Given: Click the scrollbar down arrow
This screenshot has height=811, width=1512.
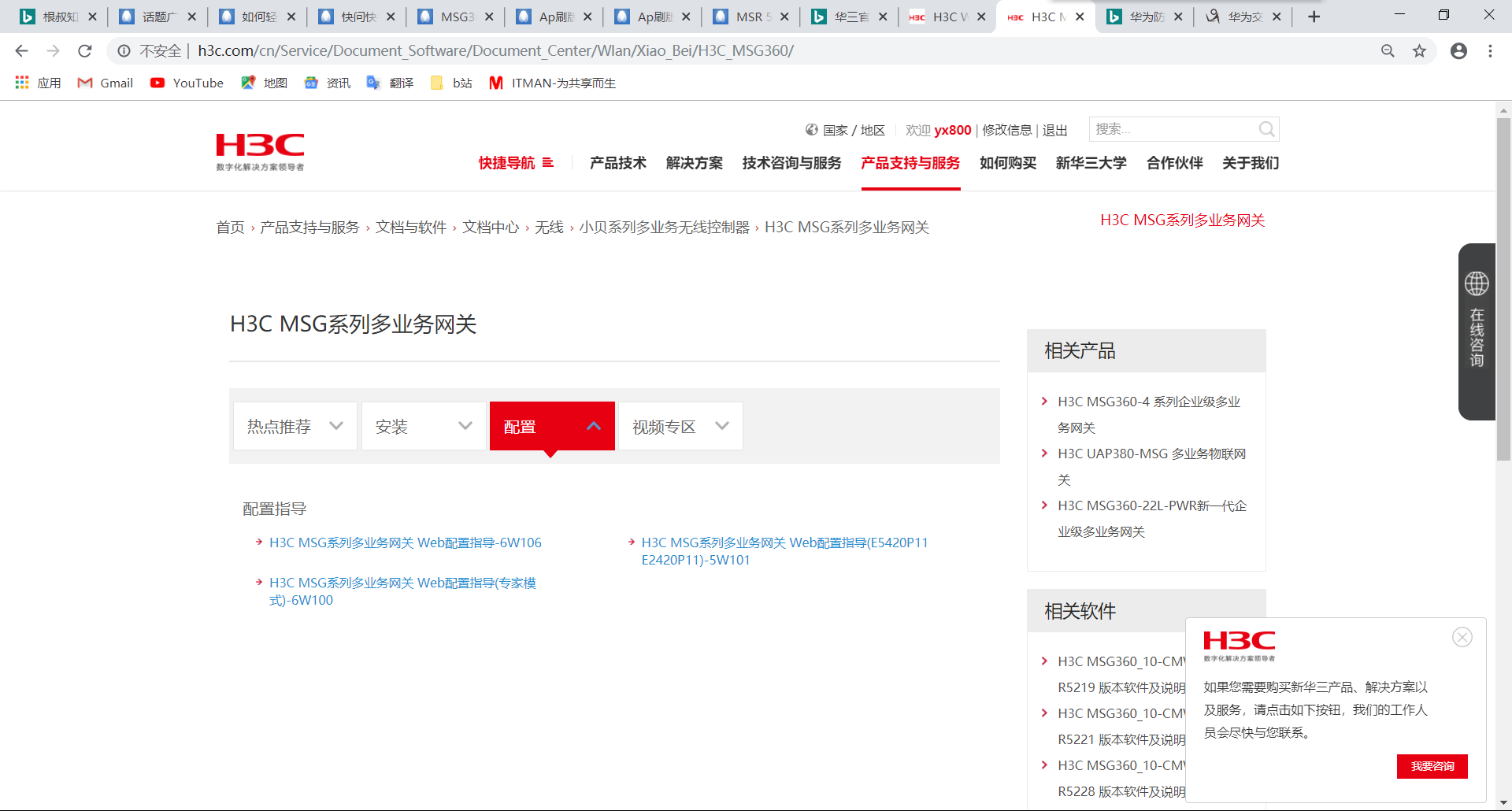Looking at the screenshot, I should tap(1503, 803).
